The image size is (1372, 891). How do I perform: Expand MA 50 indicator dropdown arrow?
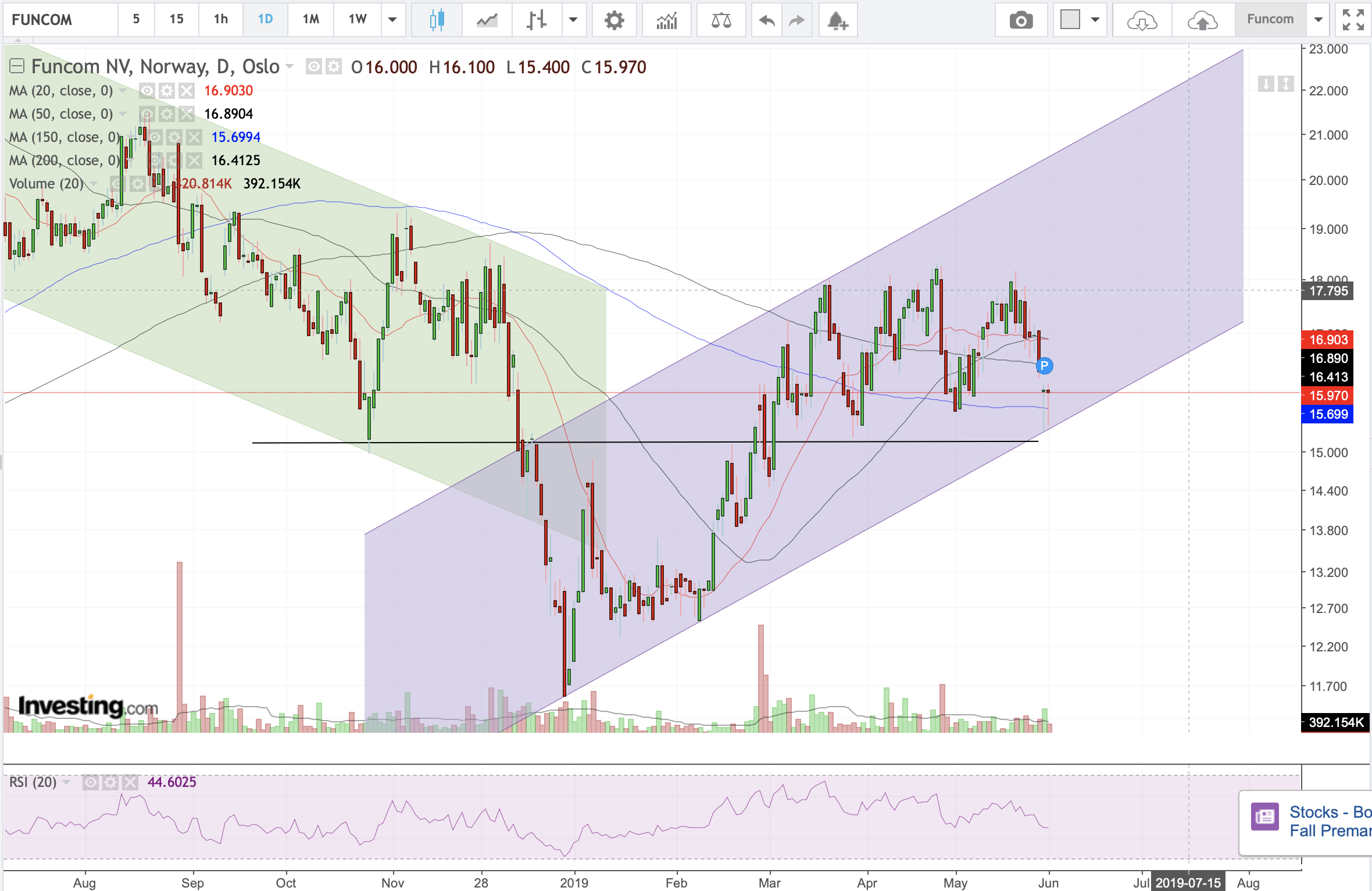click(123, 114)
